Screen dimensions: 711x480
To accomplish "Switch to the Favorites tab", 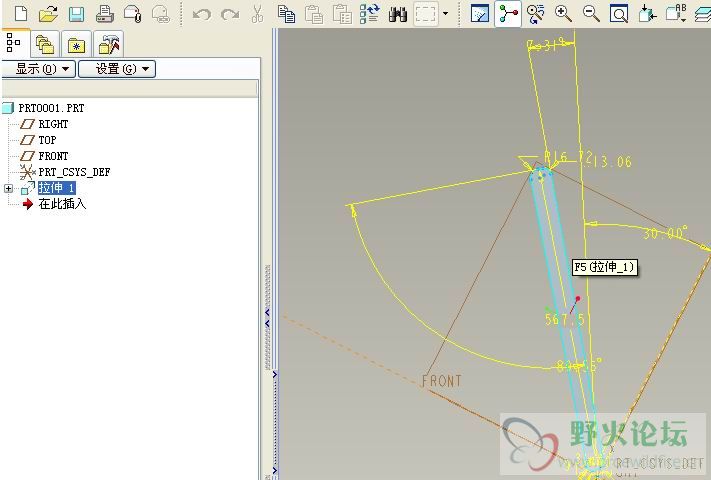I will [x=76, y=44].
